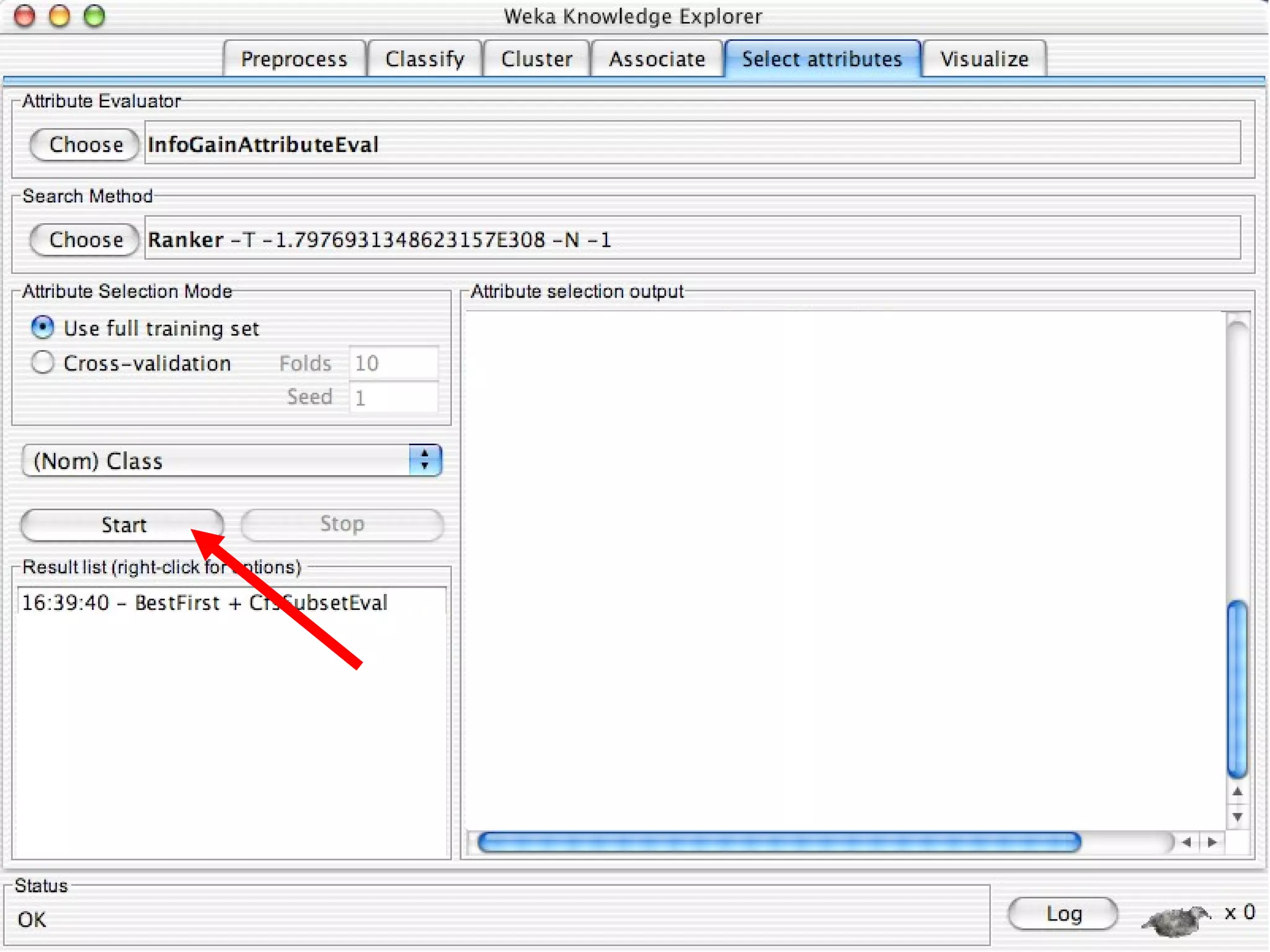Select the BestFirst + CfsSubsetEval result entry
This screenshot has width=1270, height=952.
(205, 602)
